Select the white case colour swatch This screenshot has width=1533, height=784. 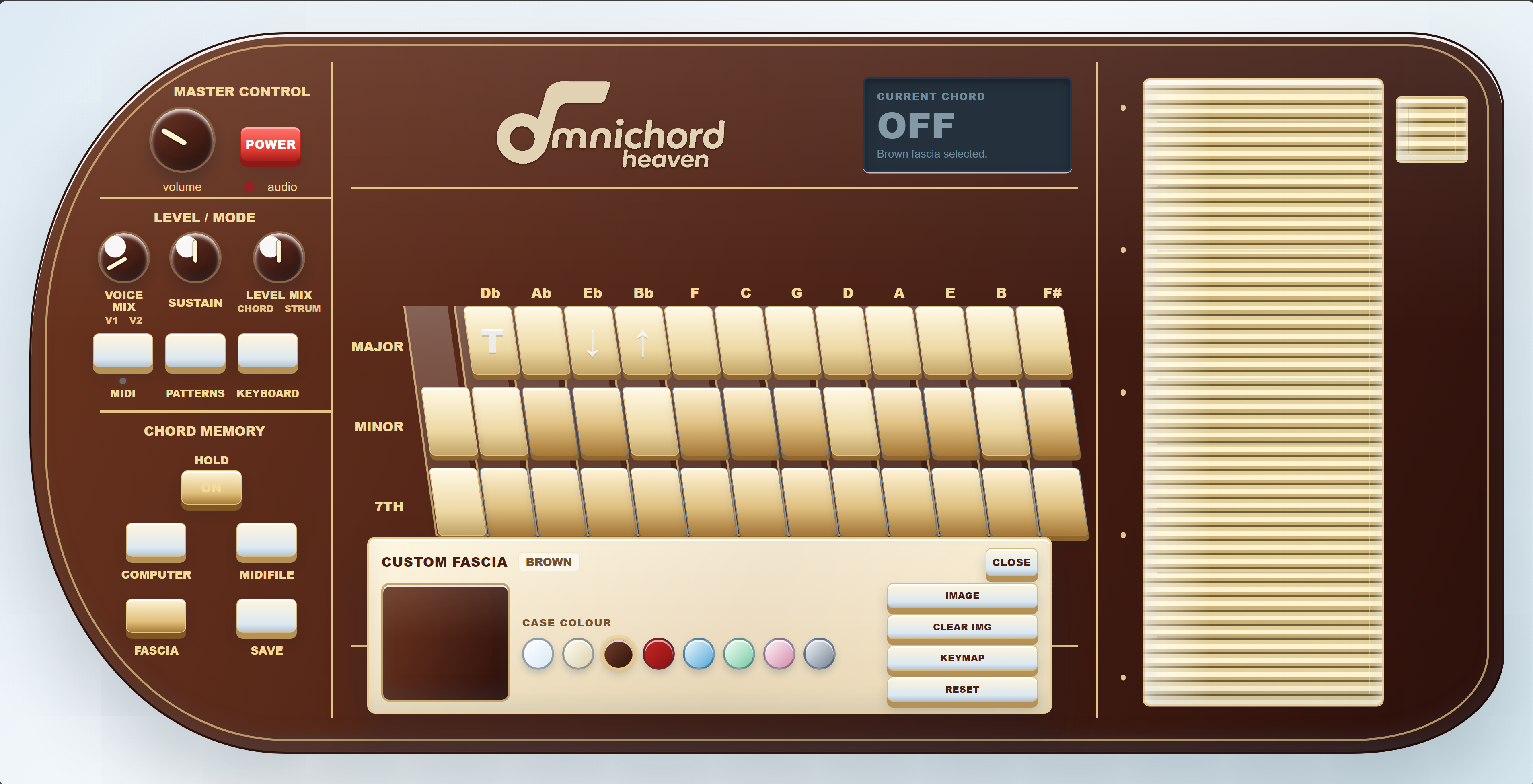point(537,654)
